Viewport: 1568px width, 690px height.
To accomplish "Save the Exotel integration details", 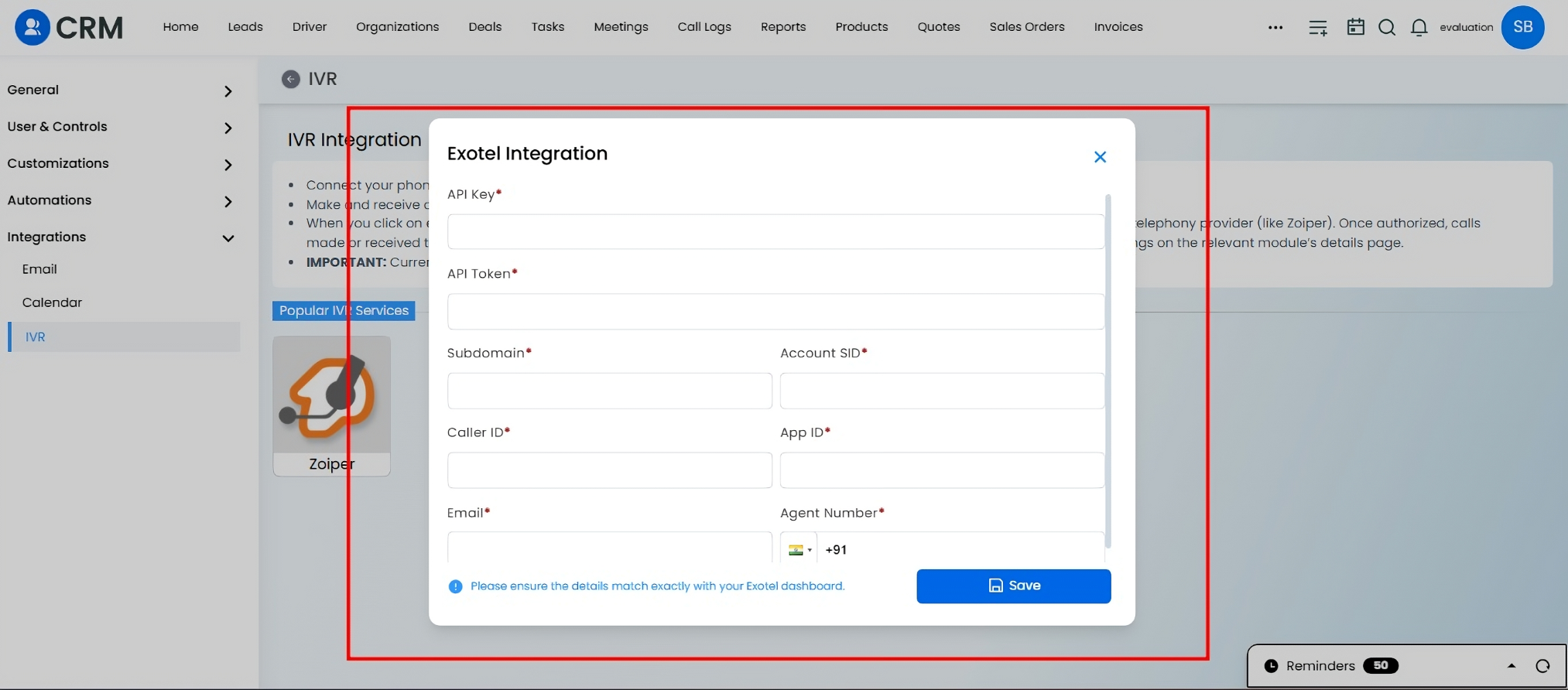I will pyautogui.click(x=1014, y=586).
